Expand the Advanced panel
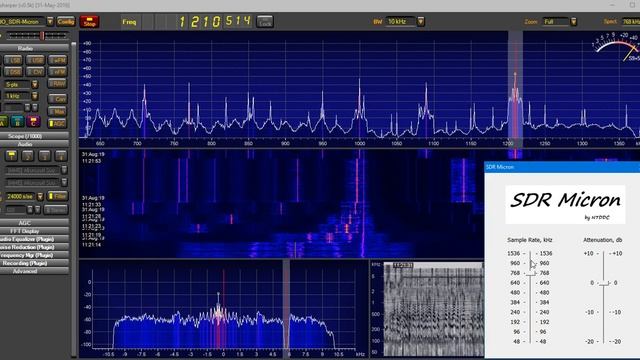Image resolution: width=640 pixels, height=360 pixels. point(34,271)
